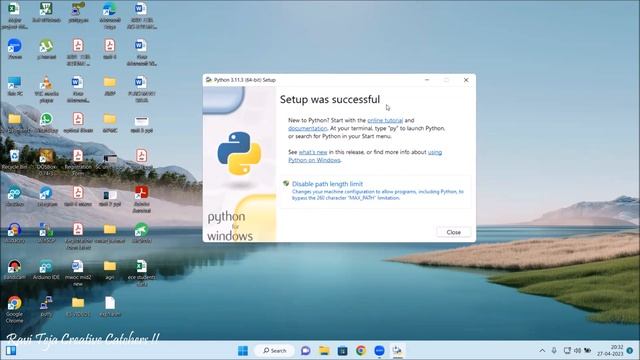640x360 pixels.
Task: Click the Close button in Python Setup
Action: 453,232
